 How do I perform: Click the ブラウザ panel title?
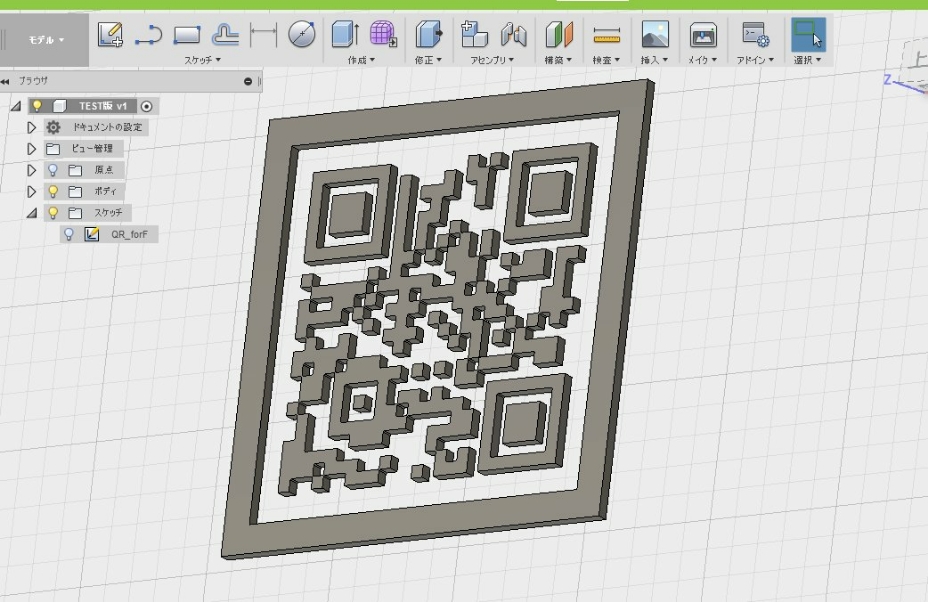coord(33,81)
